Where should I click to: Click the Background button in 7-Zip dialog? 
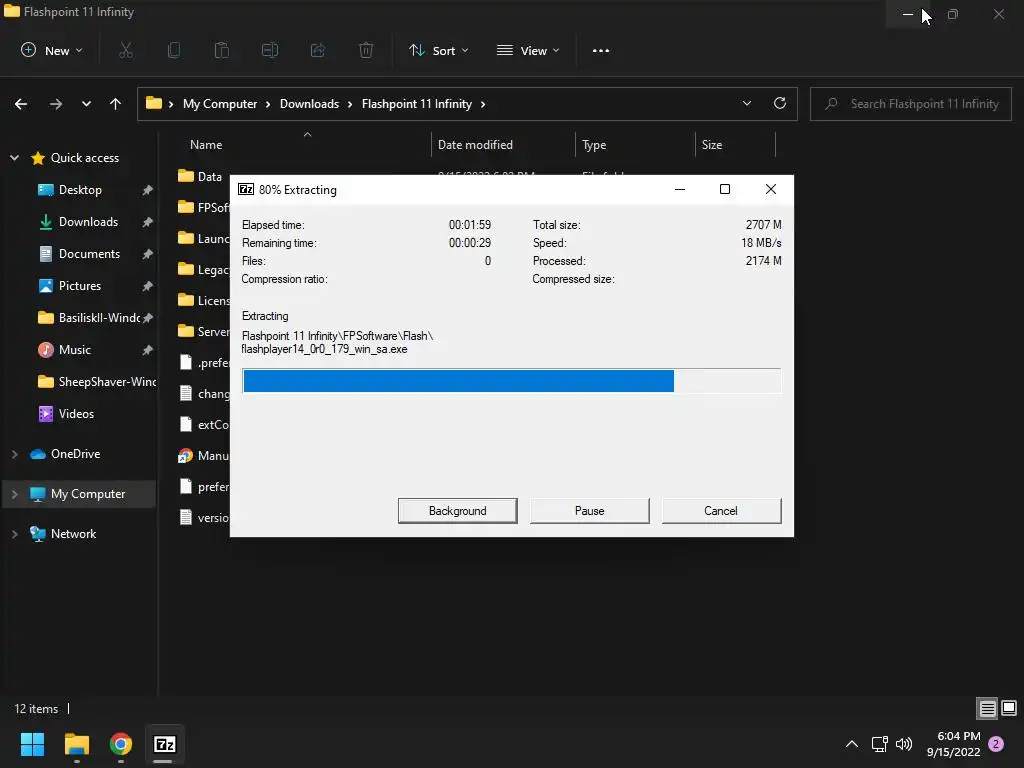click(457, 511)
